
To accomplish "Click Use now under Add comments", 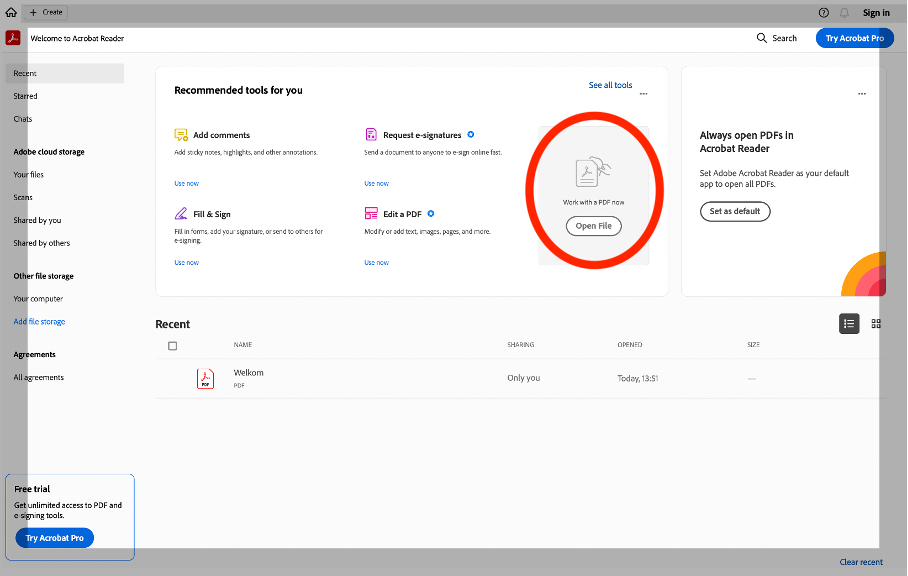I will pos(186,184).
